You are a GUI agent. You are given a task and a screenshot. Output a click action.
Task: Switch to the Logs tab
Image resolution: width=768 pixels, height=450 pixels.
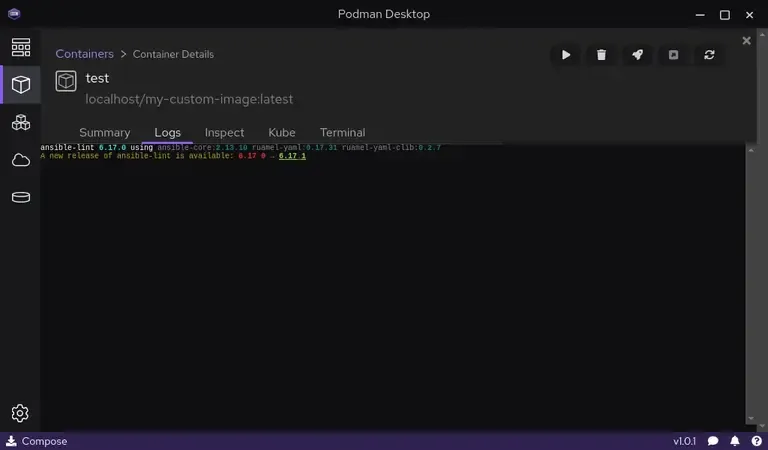[168, 133]
